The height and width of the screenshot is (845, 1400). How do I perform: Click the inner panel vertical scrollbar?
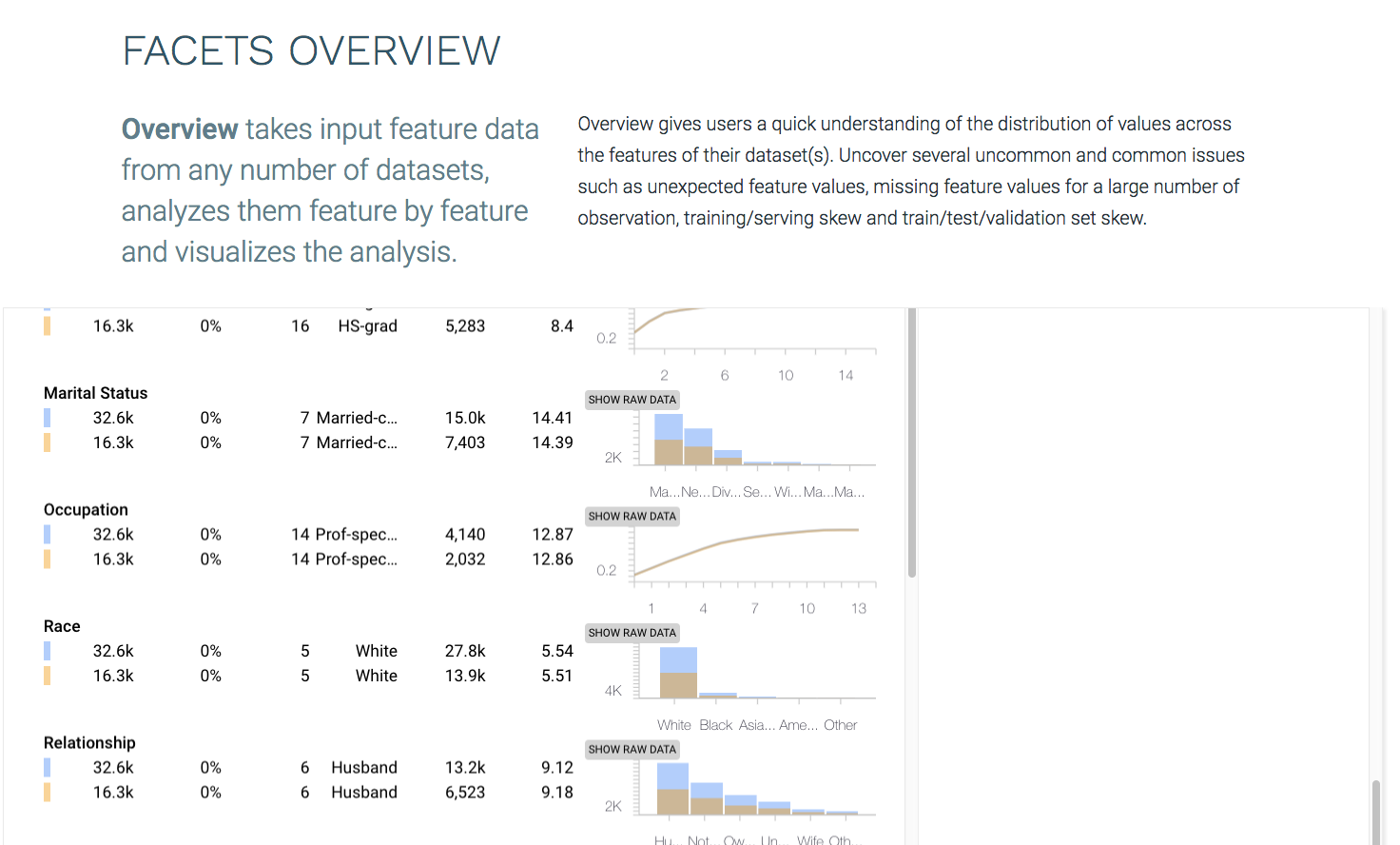click(x=912, y=442)
